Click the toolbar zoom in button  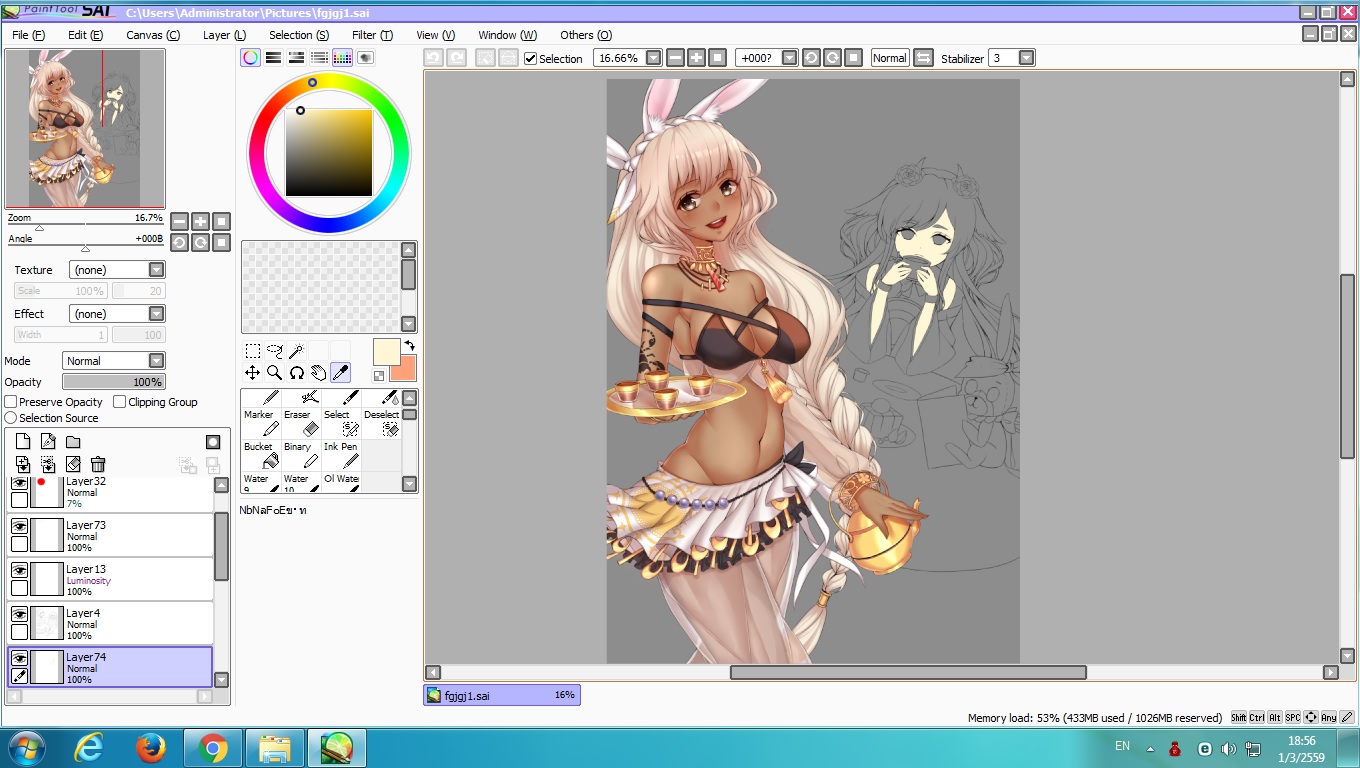pyautogui.click(x=696, y=58)
